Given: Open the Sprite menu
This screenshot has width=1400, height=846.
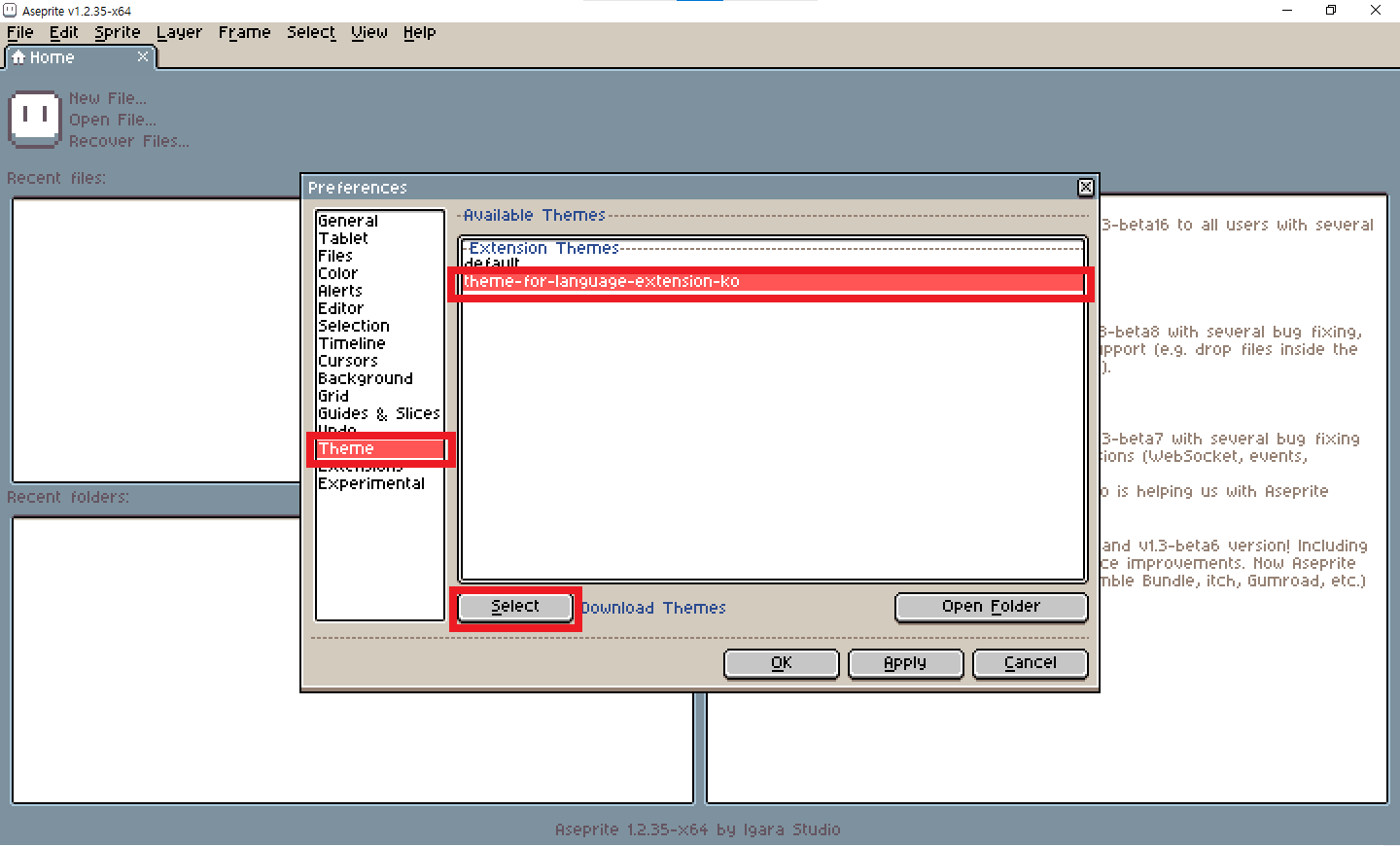Looking at the screenshot, I should pos(117,32).
